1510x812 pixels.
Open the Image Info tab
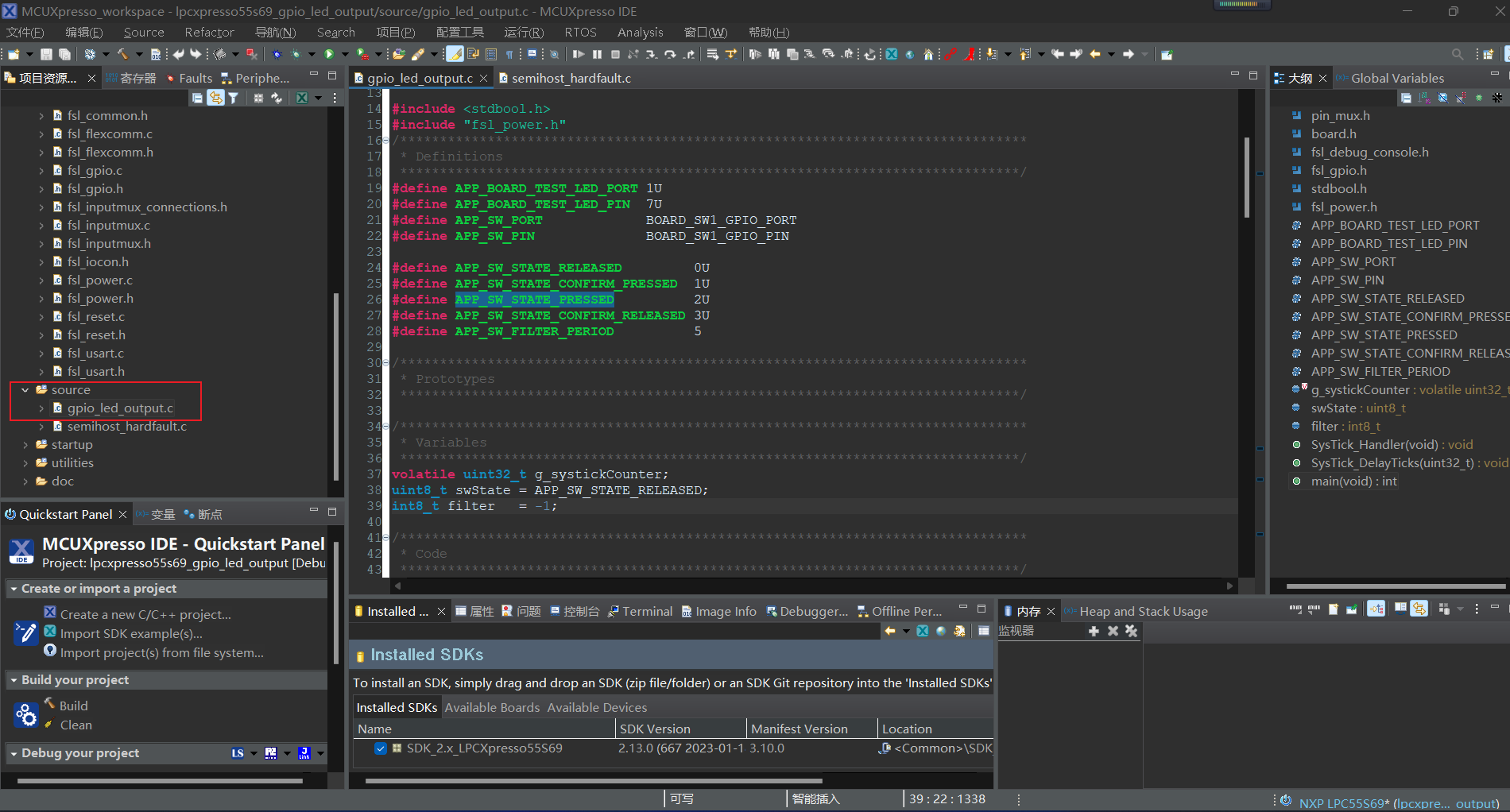(x=719, y=611)
